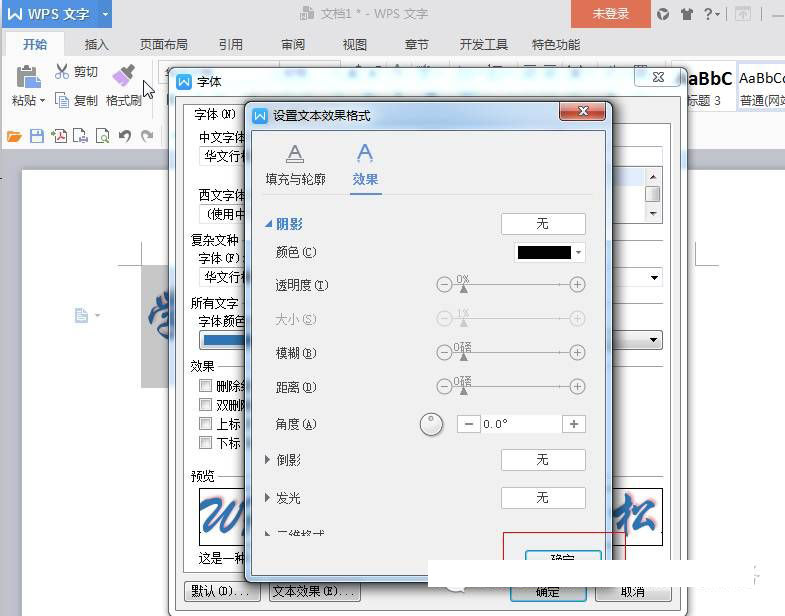Select the 标题 3 style thumbnail
The width and height of the screenshot is (785, 616).
click(x=710, y=88)
